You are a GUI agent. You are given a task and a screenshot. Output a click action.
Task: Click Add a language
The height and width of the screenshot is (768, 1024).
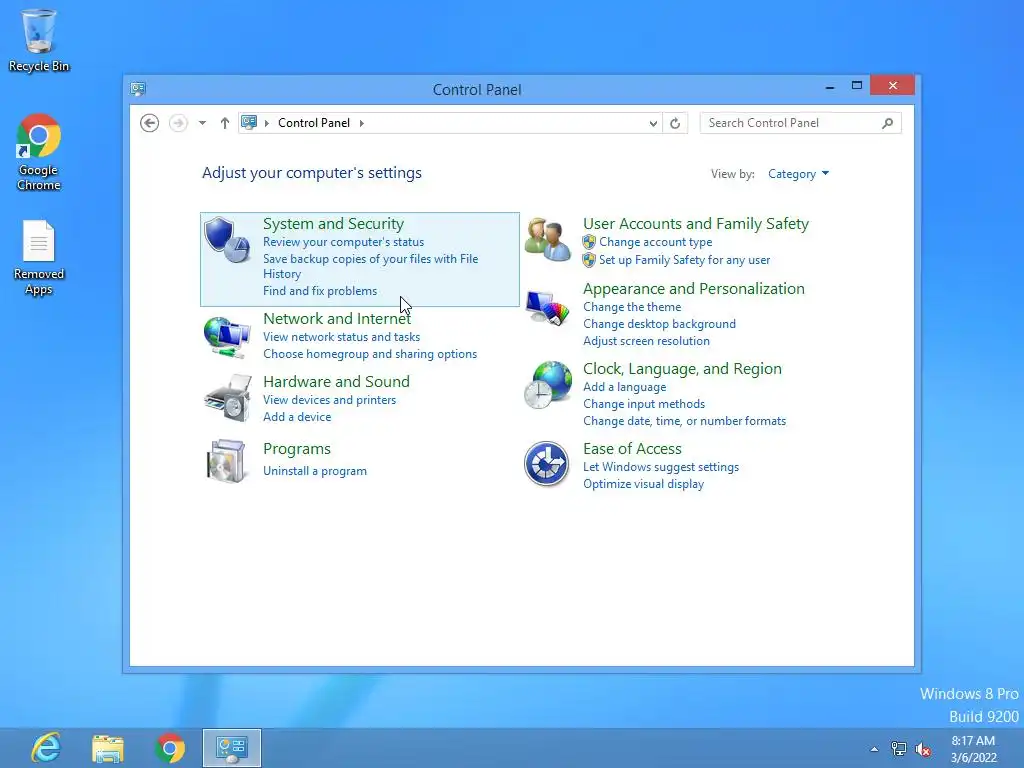pyautogui.click(x=625, y=387)
